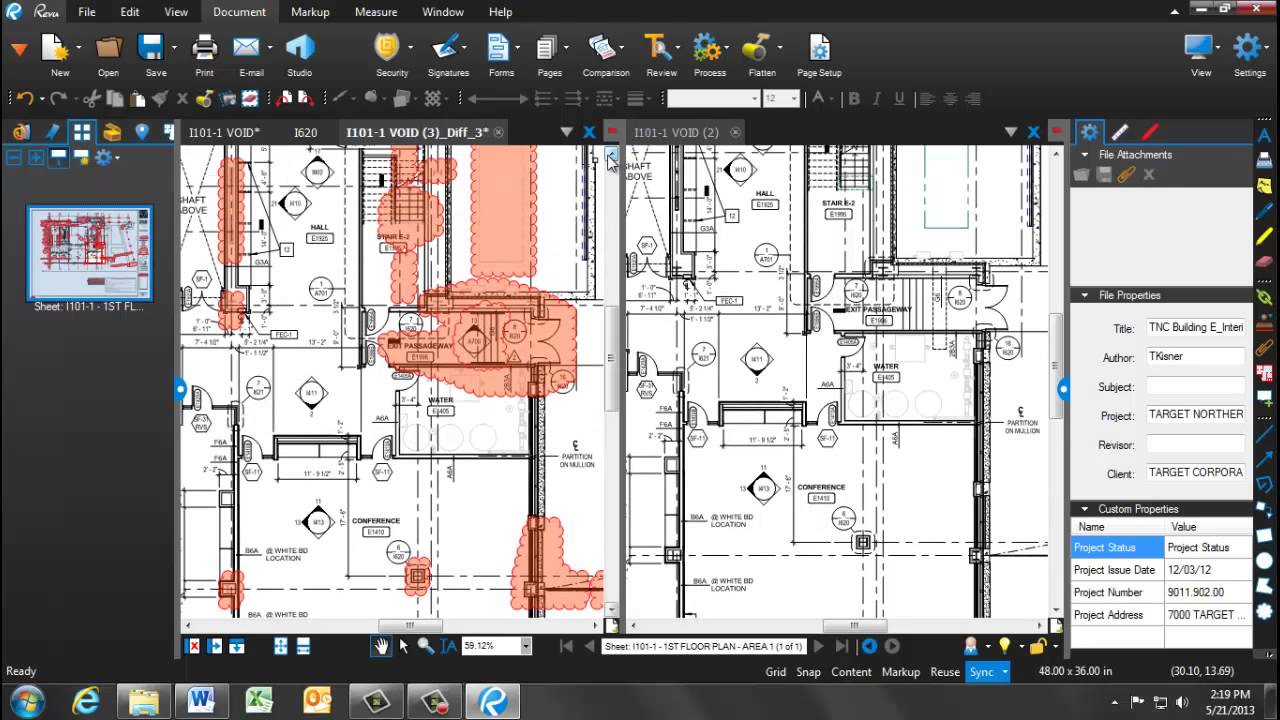Image resolution: width=1280 pixels, height=720 pixels.
Task: Undo the last action
Action: (x=25, y=98)
